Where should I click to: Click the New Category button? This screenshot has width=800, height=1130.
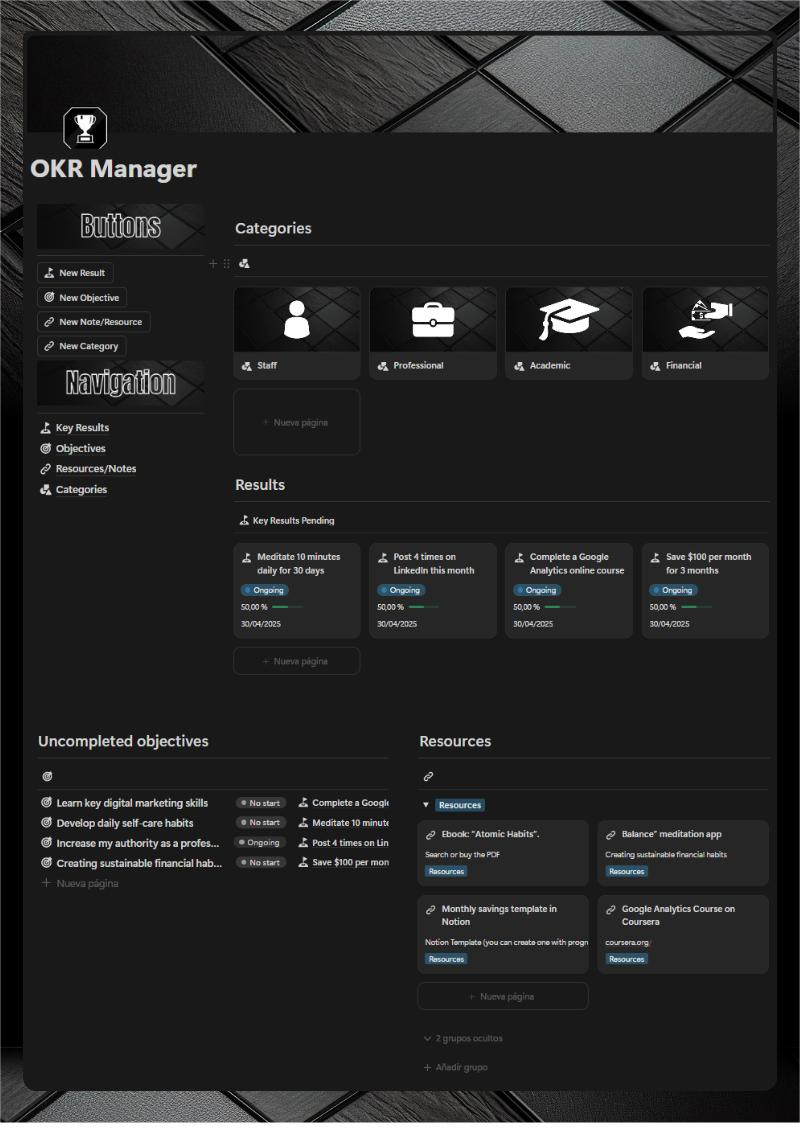click(81, 346)
